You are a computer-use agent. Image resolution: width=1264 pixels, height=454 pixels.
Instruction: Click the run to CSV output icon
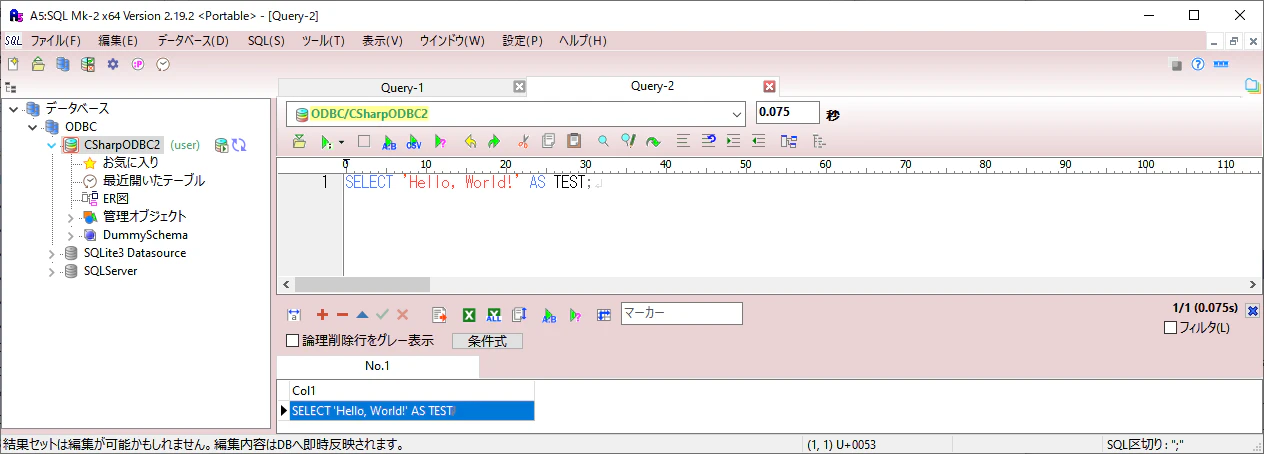click(414, 142)
